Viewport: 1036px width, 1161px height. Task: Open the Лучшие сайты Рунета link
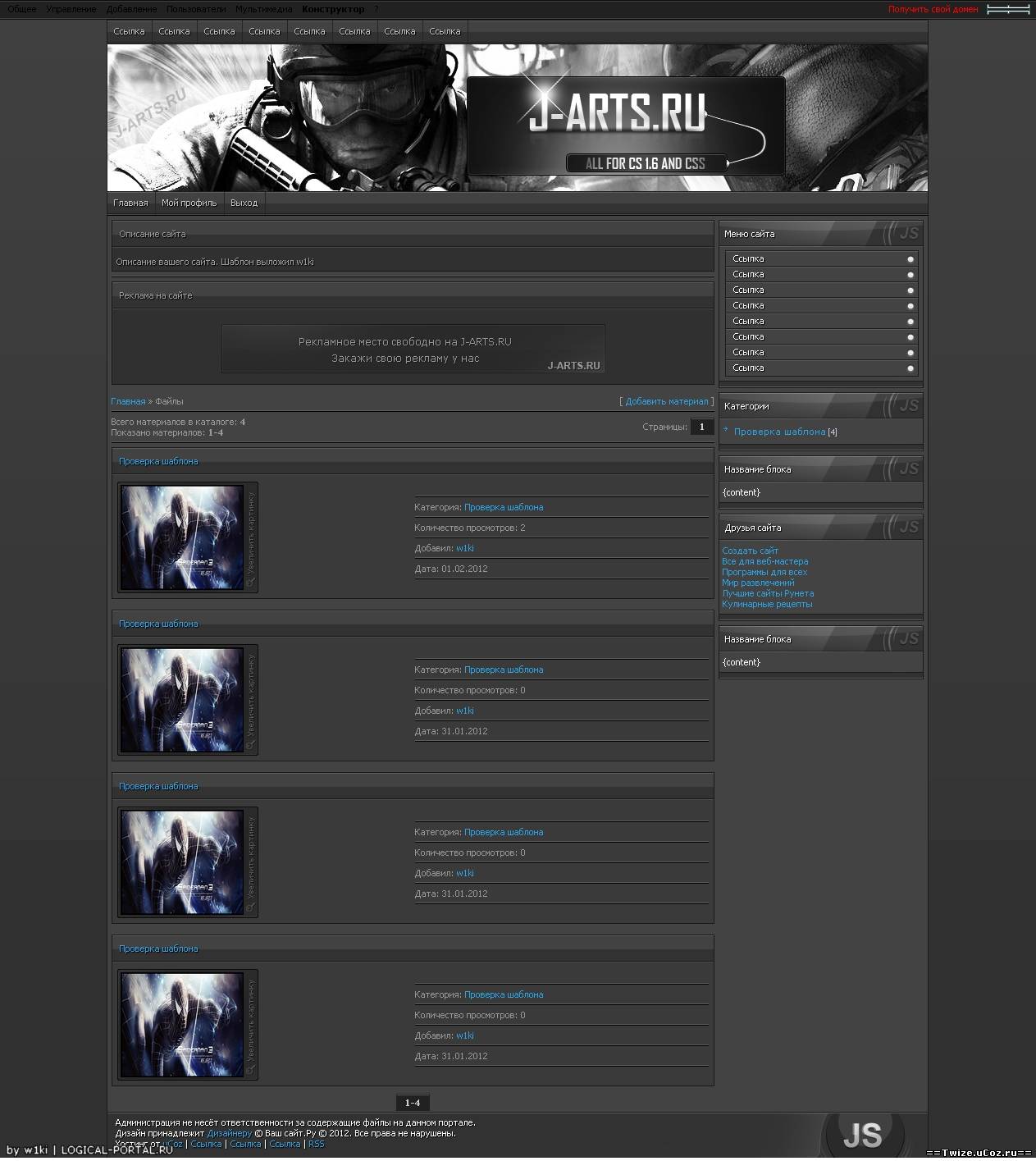pos(768,593)
